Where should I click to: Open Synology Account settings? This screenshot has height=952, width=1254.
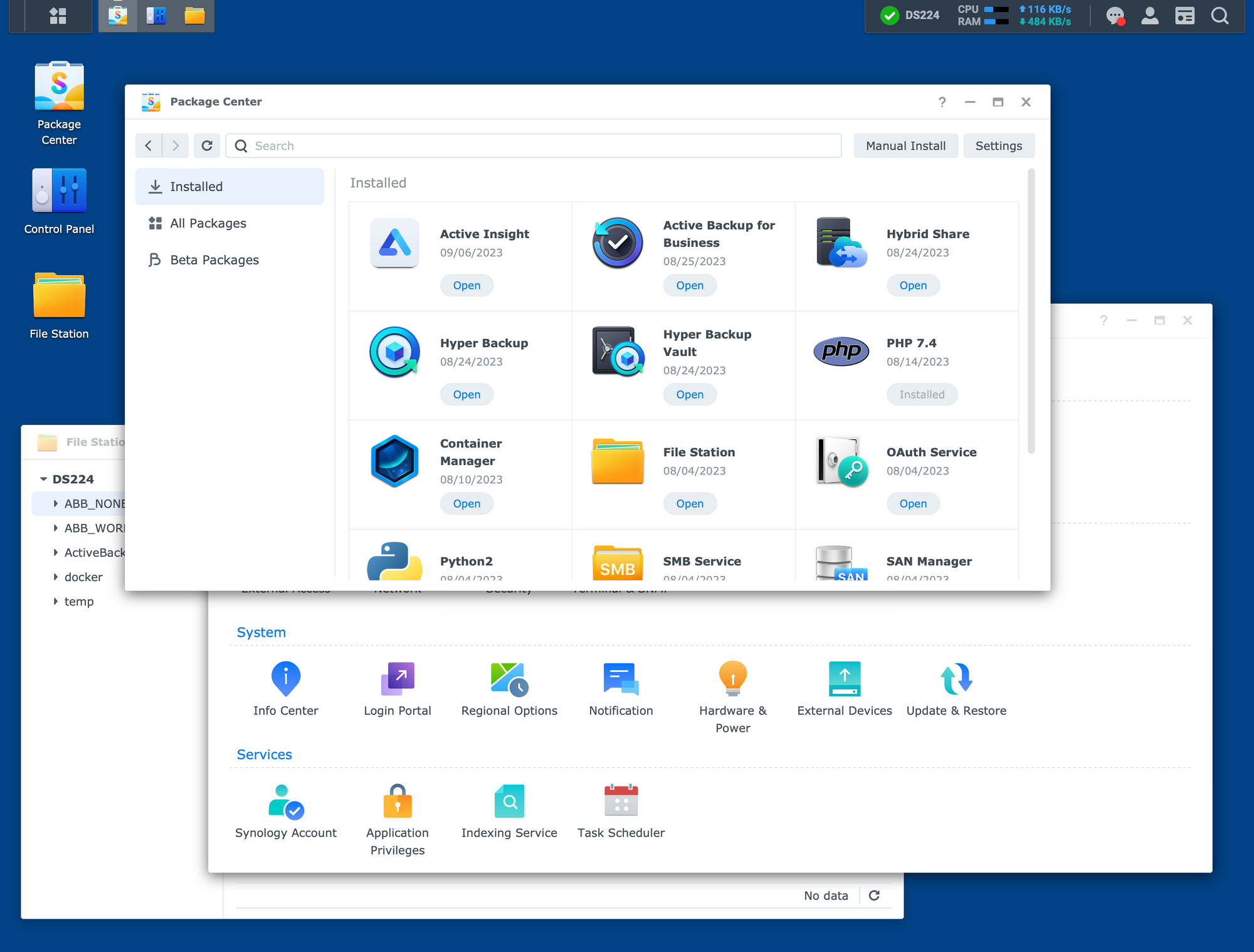pos(286,811)
